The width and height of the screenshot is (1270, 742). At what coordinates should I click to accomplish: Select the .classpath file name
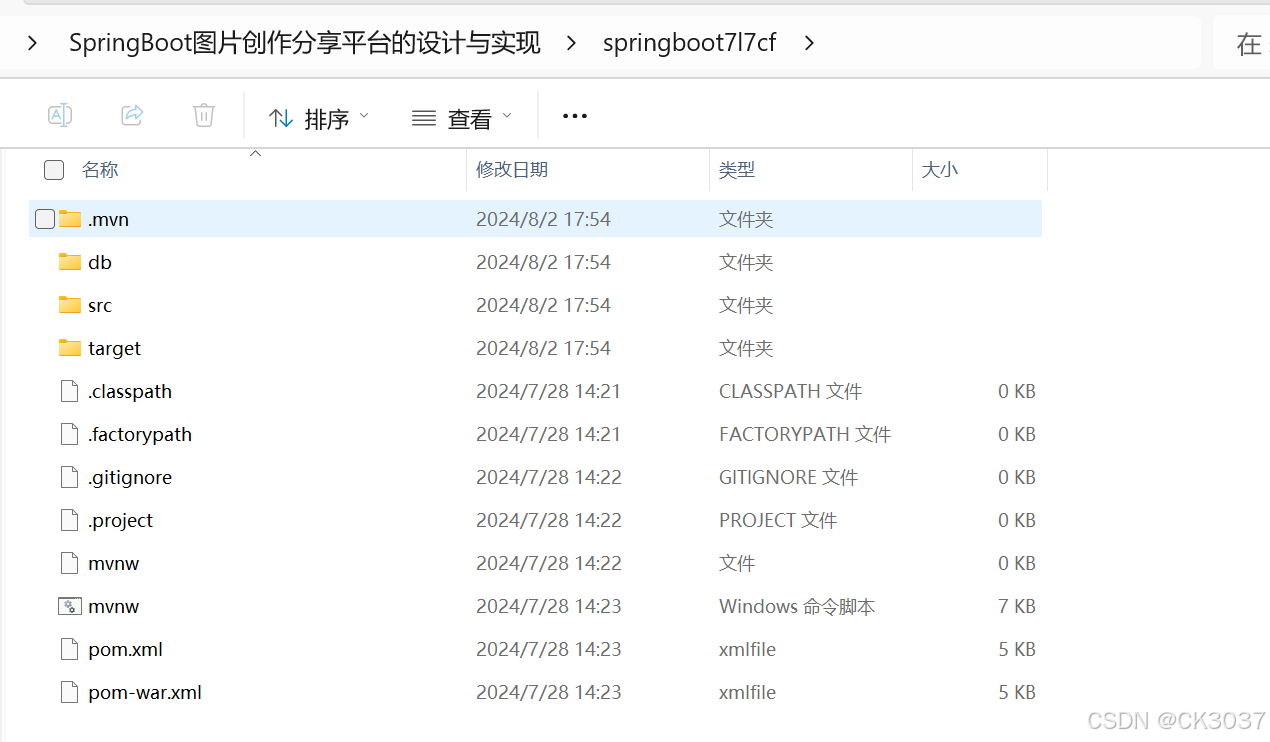point(130,391)
